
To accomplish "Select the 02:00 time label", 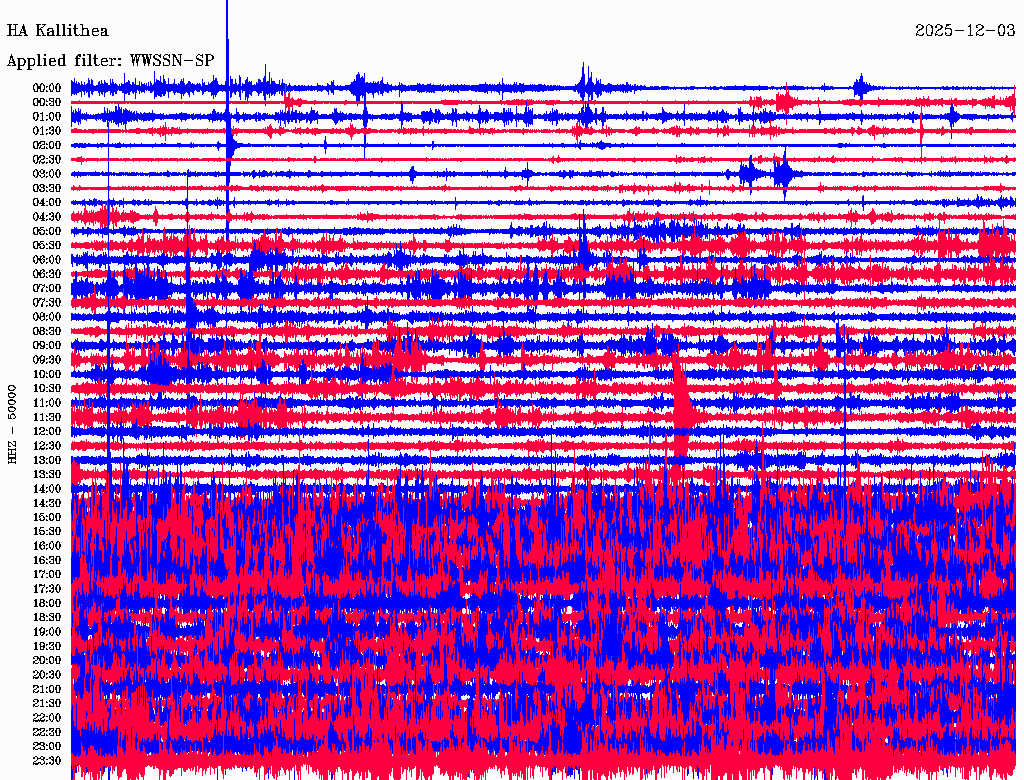I will [47, 145].
